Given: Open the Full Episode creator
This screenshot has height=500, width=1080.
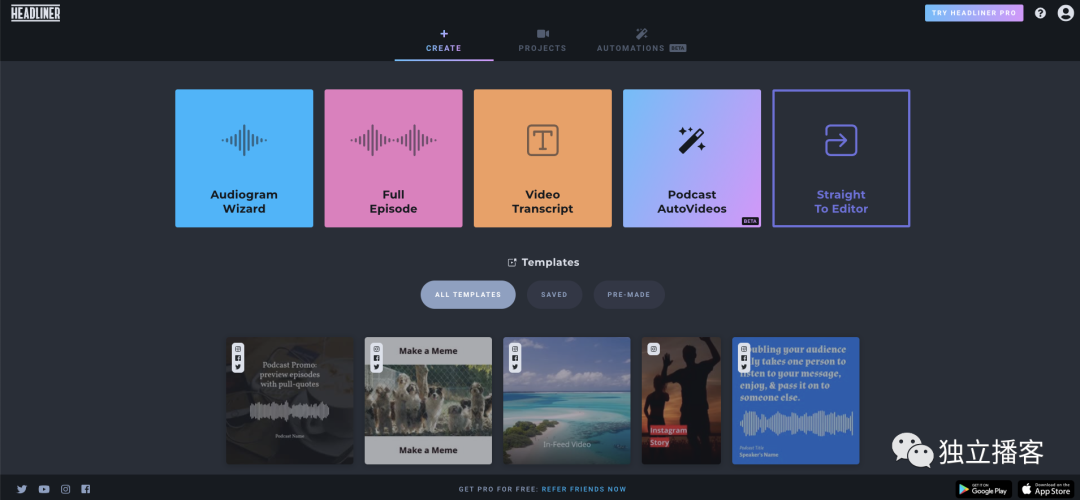Looking at the screenshot, I should coord(393,158).
